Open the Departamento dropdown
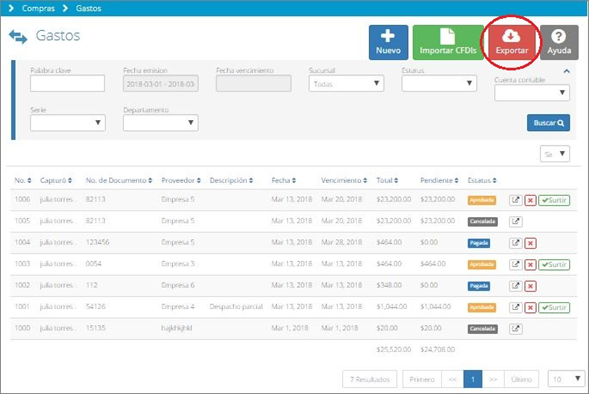589x394 pixels. click(x=160, y=123)
